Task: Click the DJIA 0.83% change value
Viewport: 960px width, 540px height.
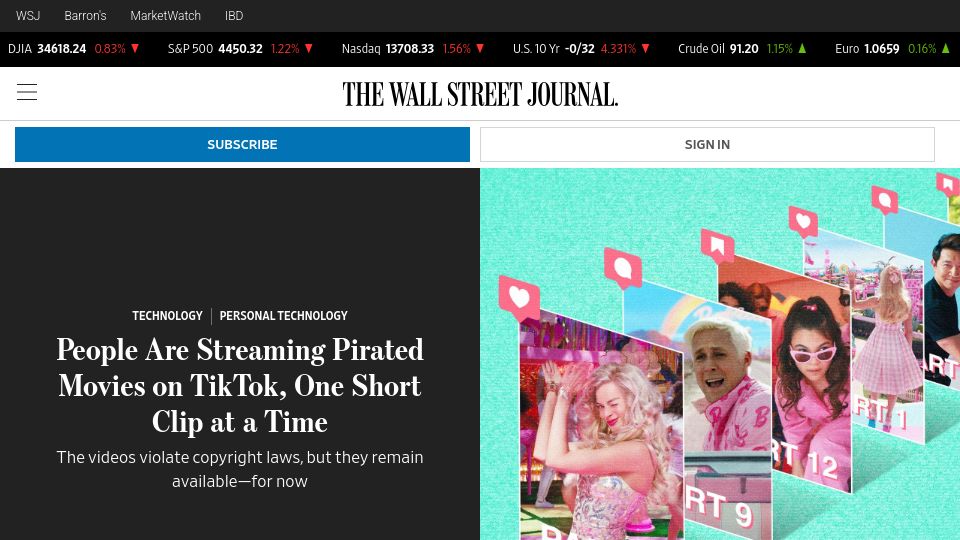Action: [110, 48]
